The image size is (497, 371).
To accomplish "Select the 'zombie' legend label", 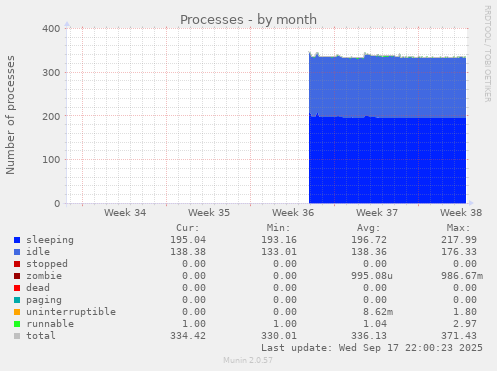I will click(x=44, y=276).
